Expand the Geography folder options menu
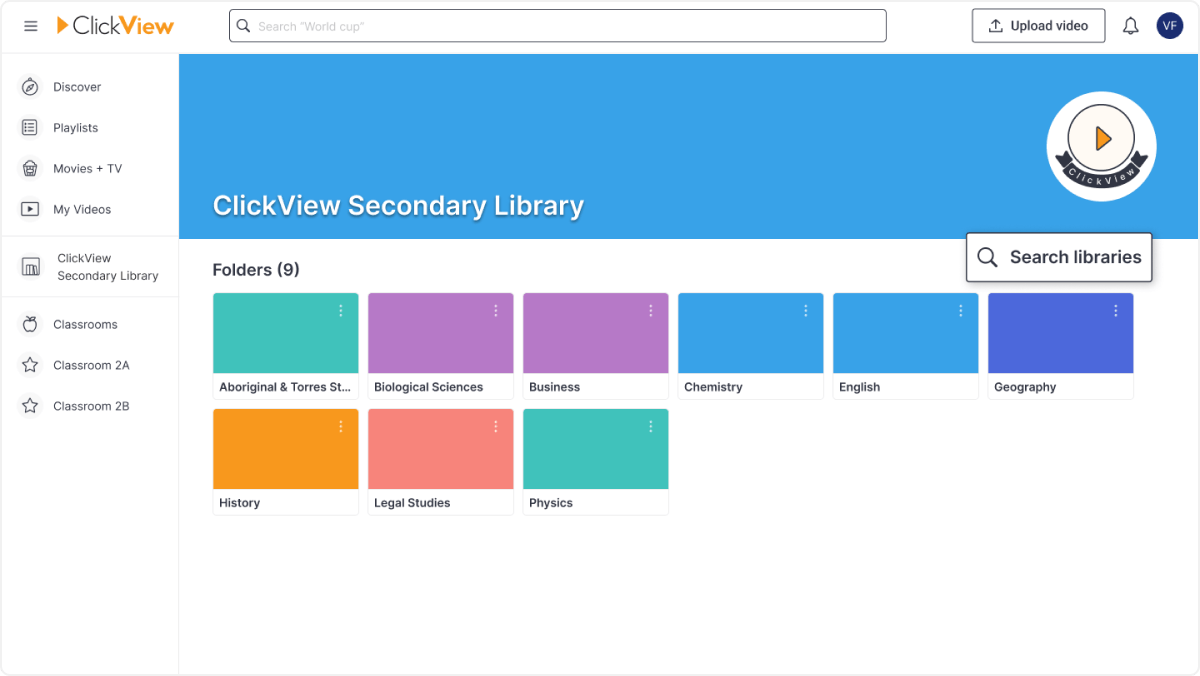Screen dimensions: 1200x676 pos(1115,311)
